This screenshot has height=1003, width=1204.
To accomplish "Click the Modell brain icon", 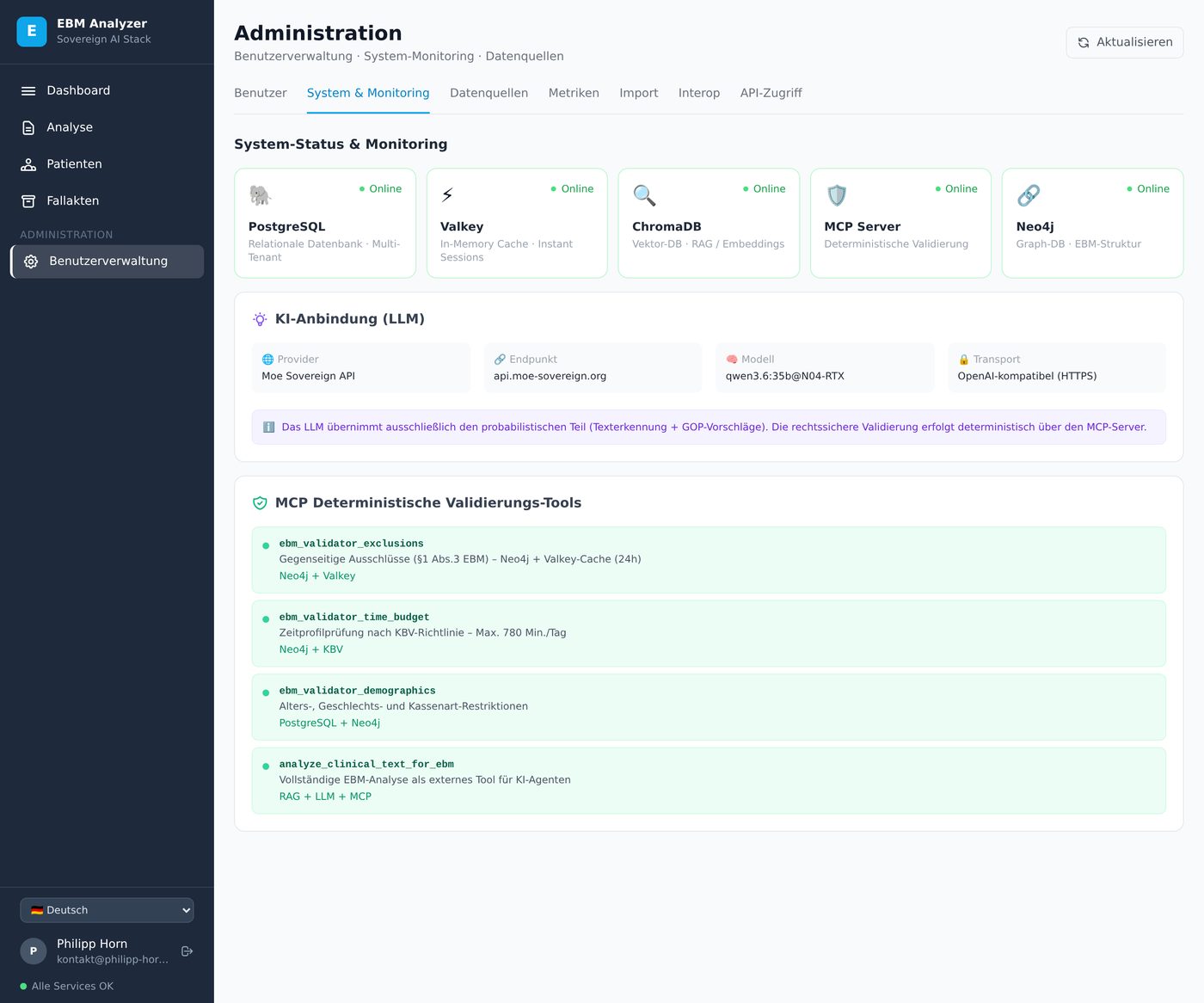I will click(x=732, y=360).
